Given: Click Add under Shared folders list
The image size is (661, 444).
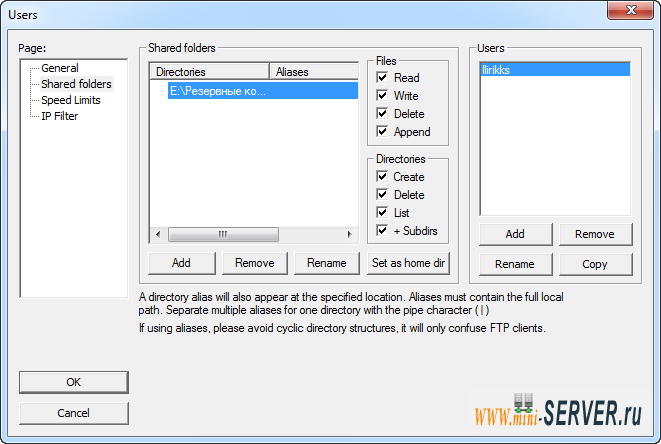Looking at the screenshot, I should coord(182,263).
